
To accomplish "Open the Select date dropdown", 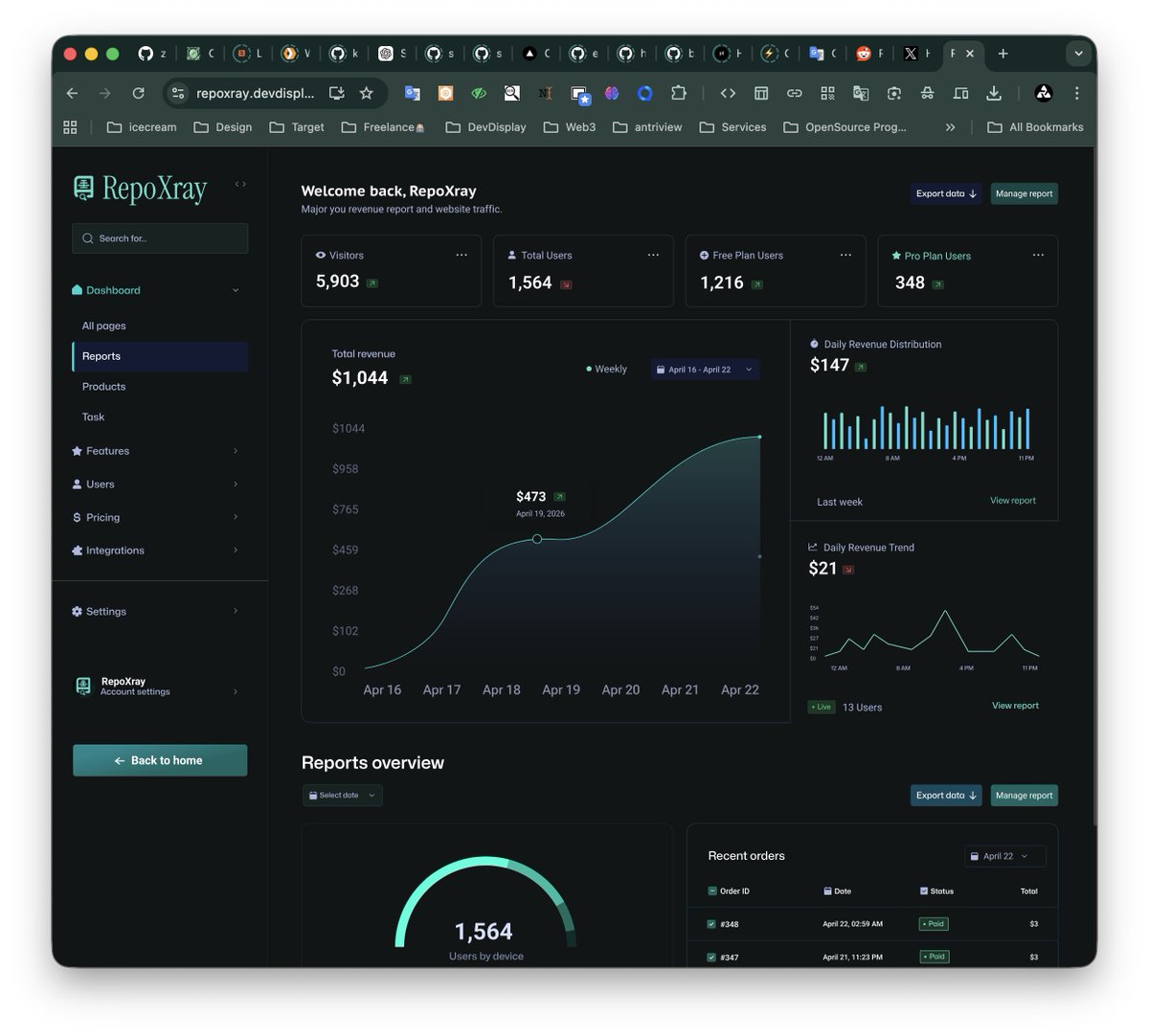I will coord(343,796).
